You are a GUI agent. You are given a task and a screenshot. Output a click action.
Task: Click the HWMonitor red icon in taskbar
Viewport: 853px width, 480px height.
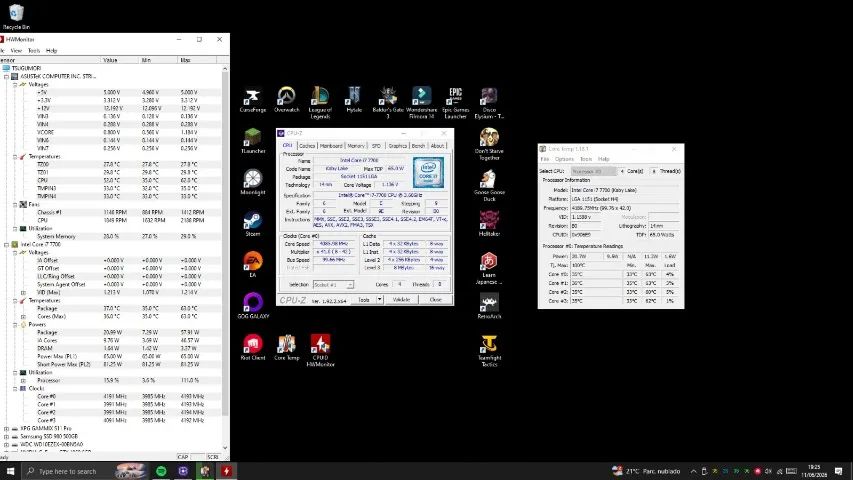pyautogui.click(x=226, y=471)
